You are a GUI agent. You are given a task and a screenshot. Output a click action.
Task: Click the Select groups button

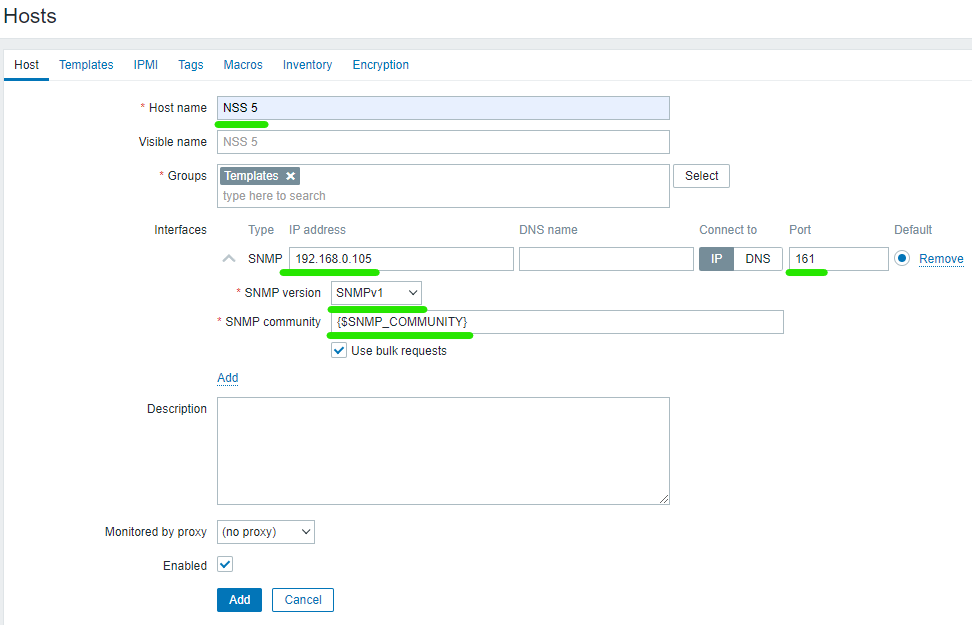click(x=701, y=176)
